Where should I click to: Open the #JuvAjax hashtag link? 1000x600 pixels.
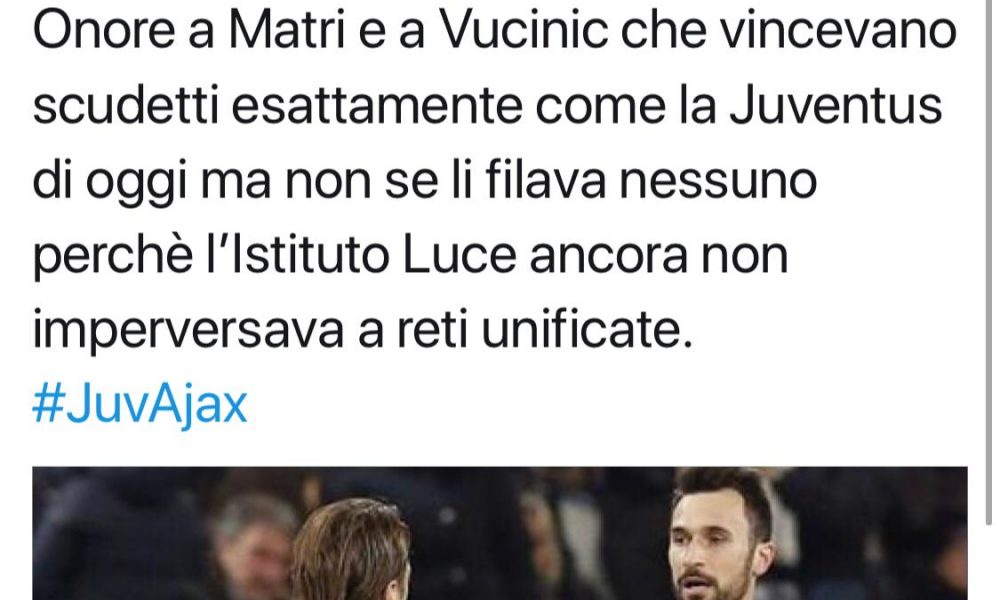click(140, 404)
